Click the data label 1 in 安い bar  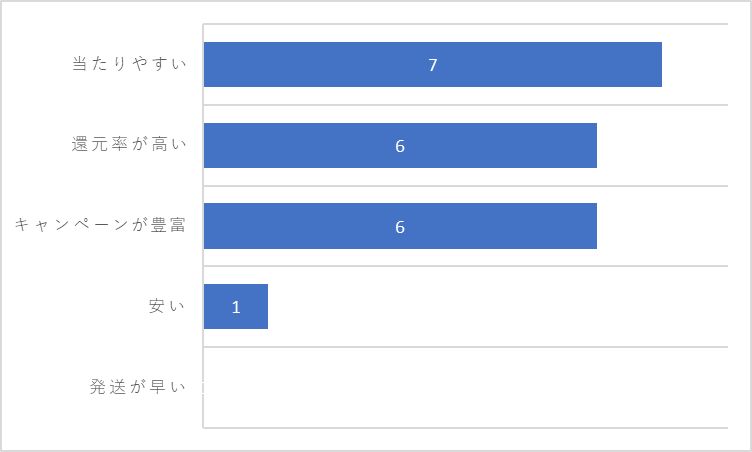(x=236, y=307)
